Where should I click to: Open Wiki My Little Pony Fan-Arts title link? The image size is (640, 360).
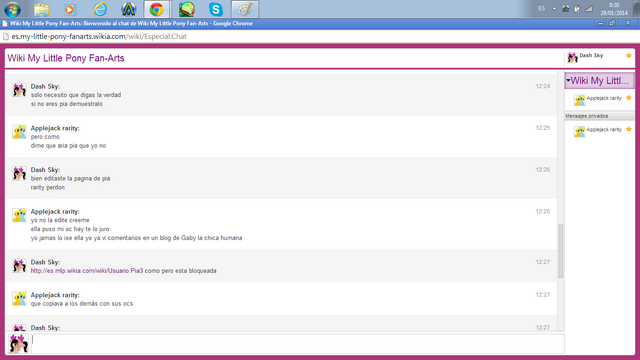(66, 58)
